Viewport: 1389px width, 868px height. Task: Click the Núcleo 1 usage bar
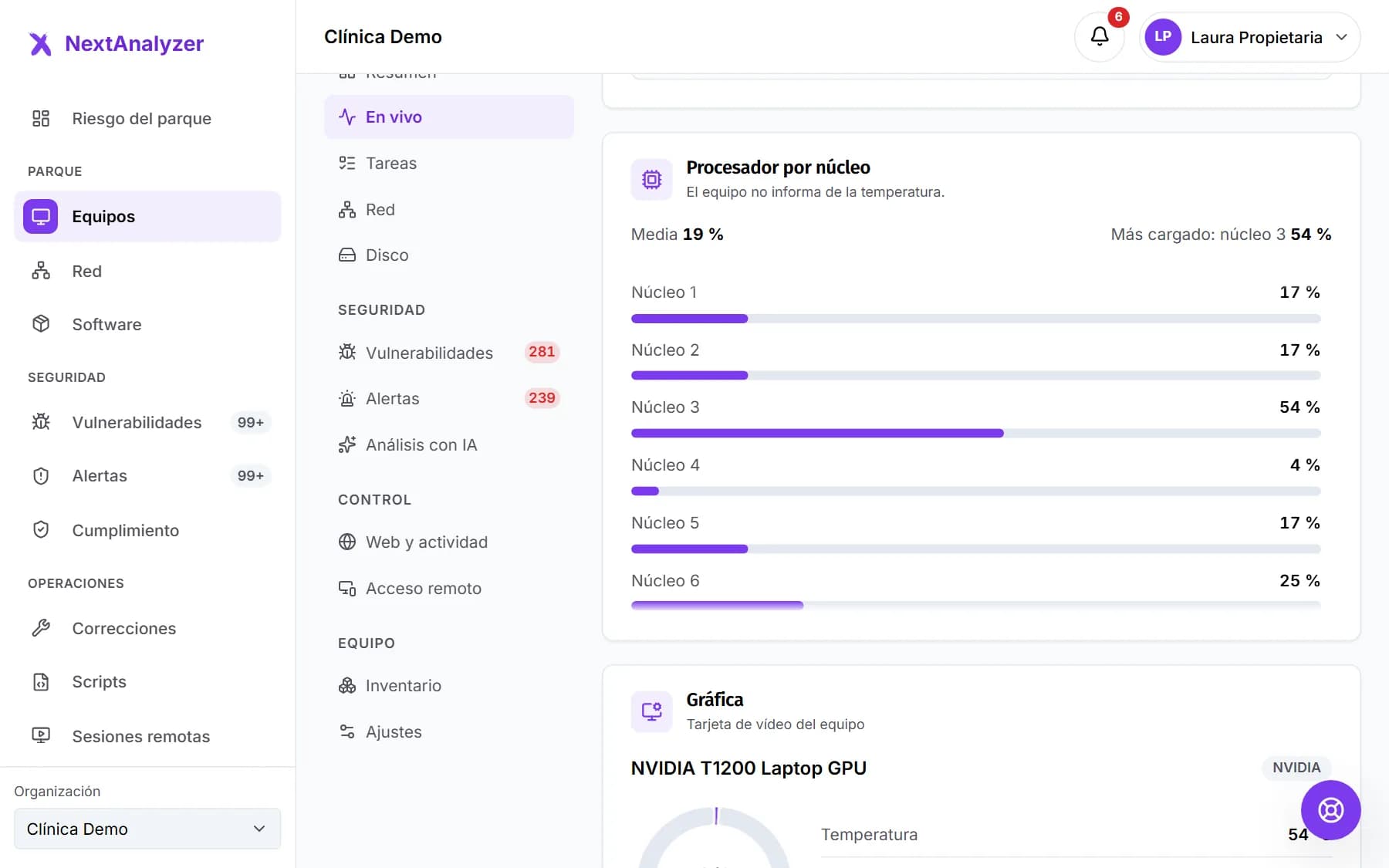click(x=975, y=319)
